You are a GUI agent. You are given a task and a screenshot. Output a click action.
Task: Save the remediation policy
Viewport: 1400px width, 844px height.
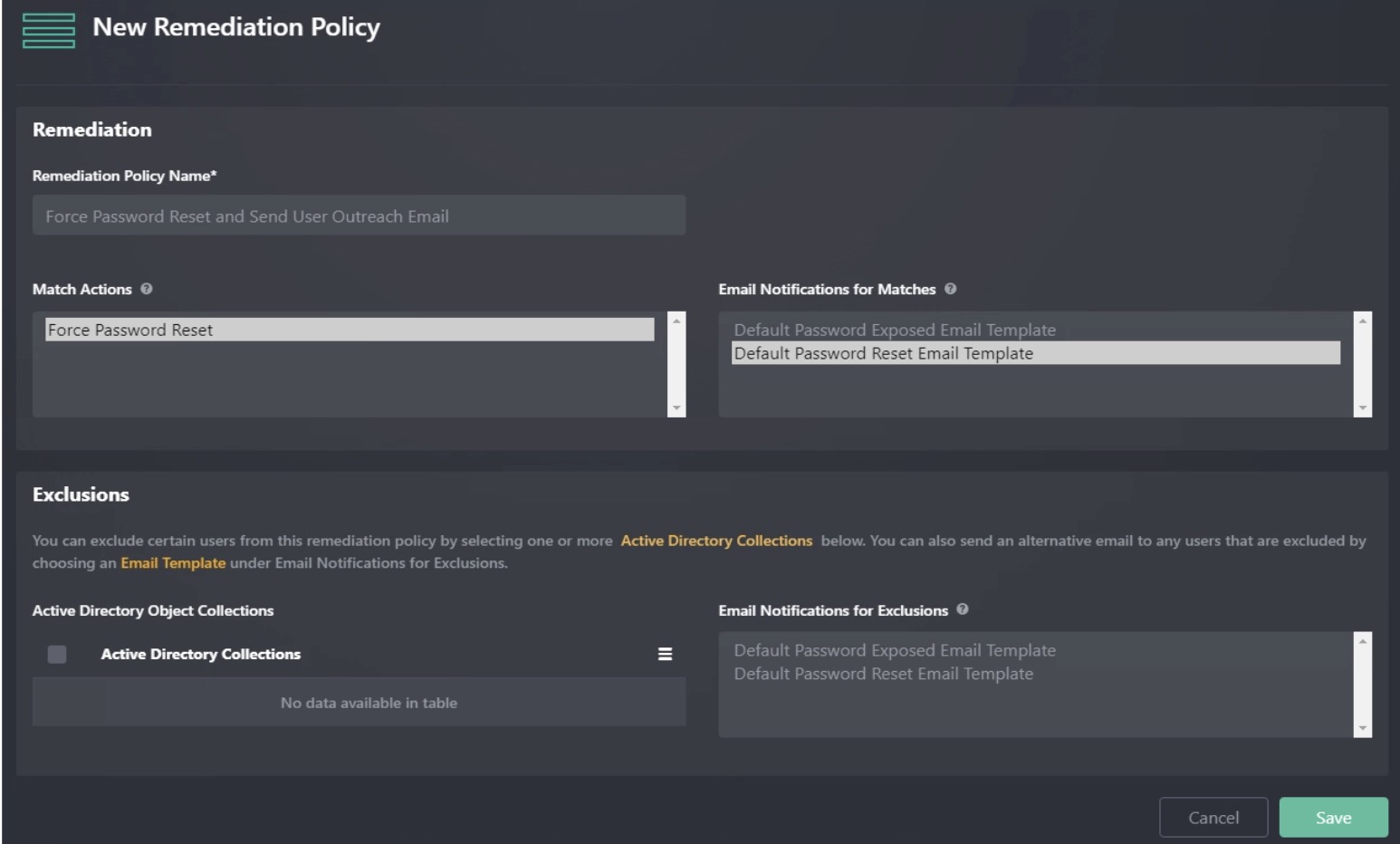1333,818
